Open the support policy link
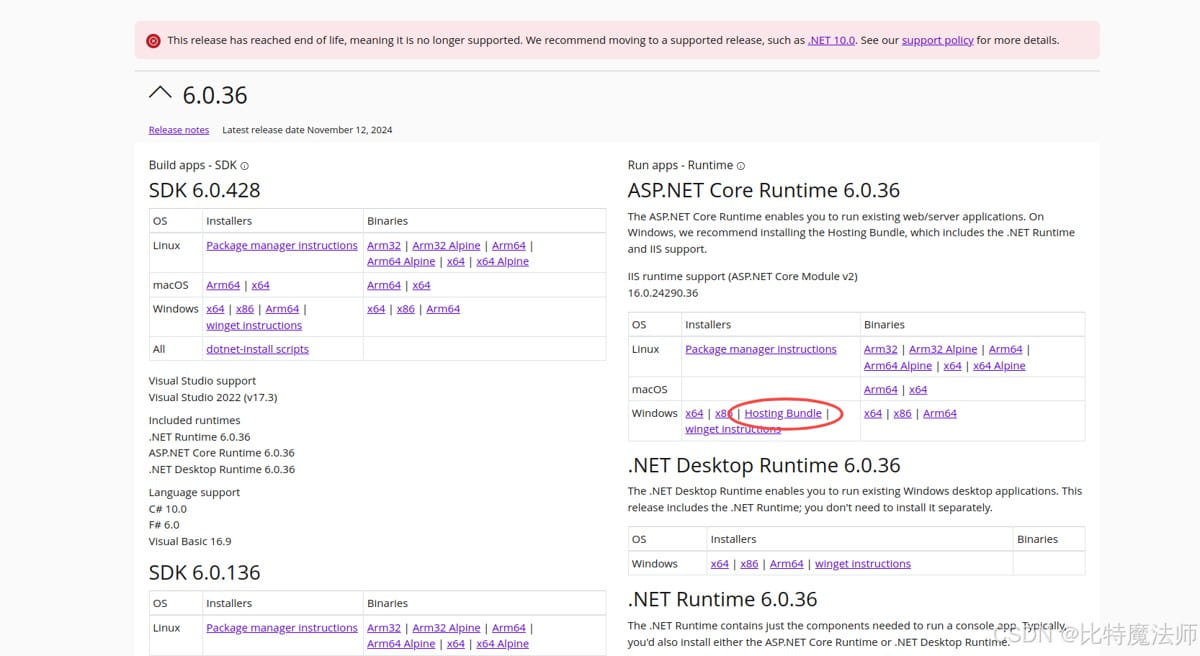 937,41
